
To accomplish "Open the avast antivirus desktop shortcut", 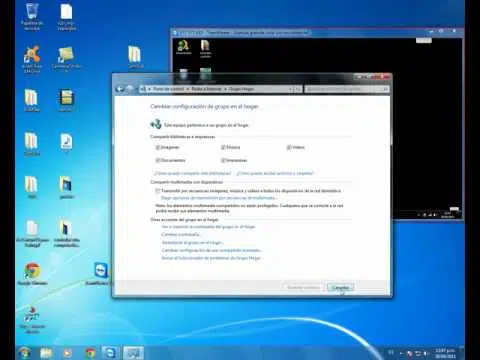I will pos(32,59).
